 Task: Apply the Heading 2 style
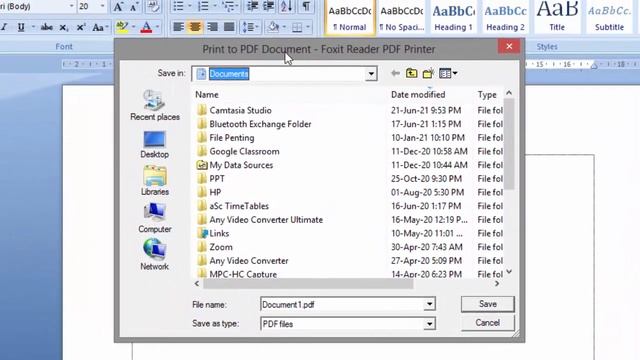(505, 17)
